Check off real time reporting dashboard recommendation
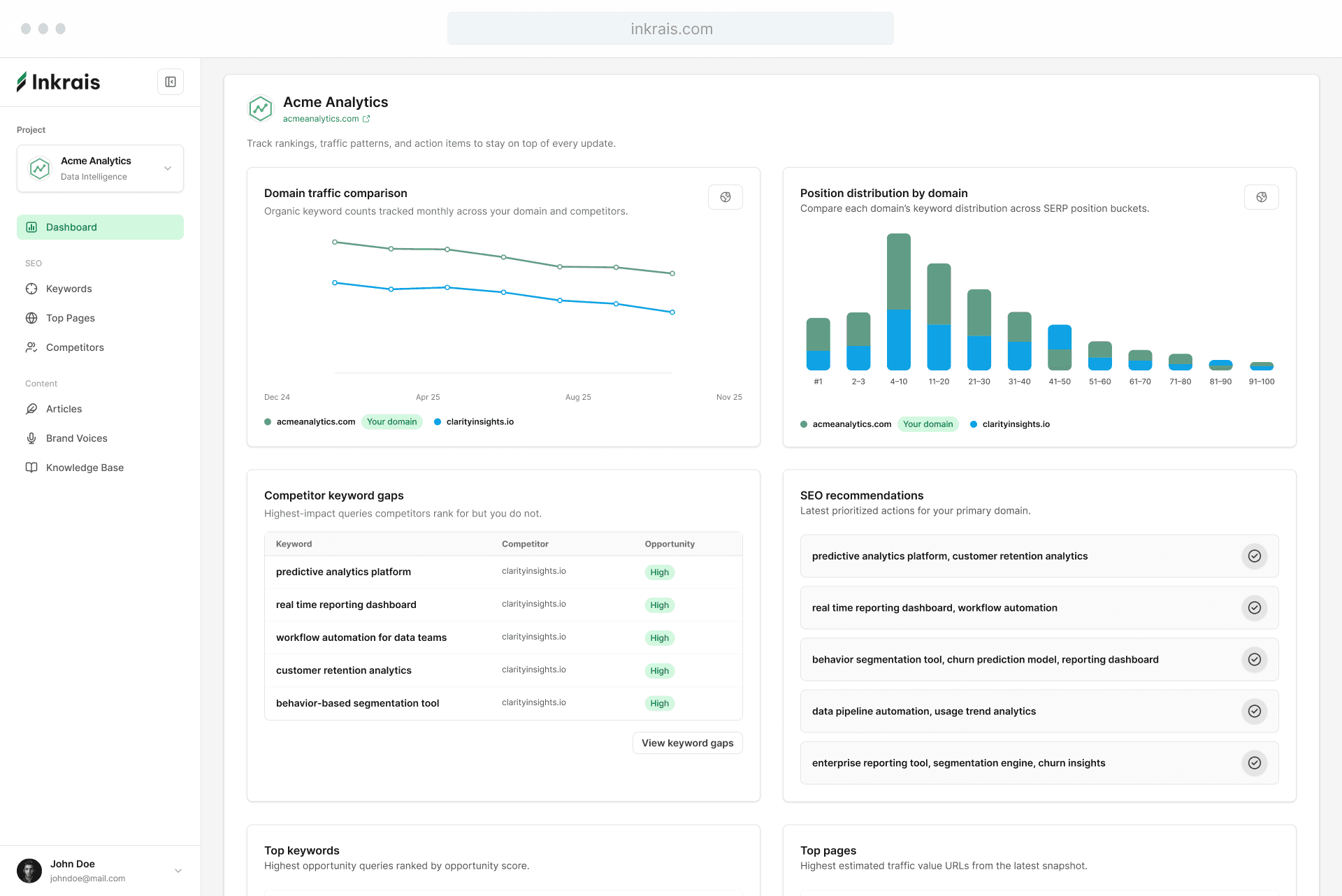 click(1254, 608)
